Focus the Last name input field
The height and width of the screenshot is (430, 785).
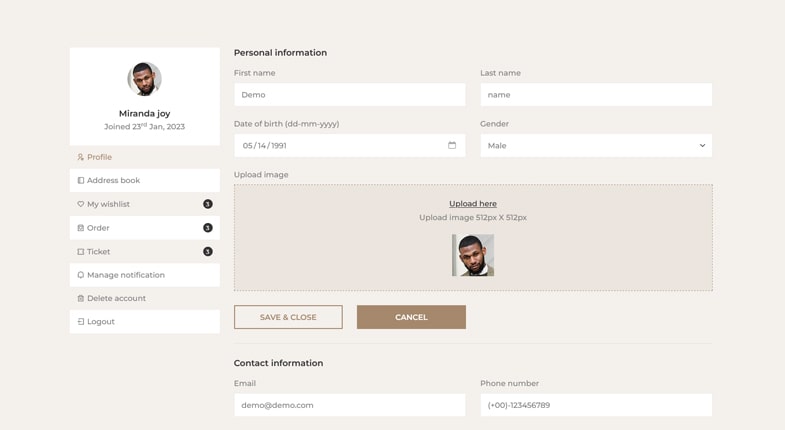[x=596, y=95]
